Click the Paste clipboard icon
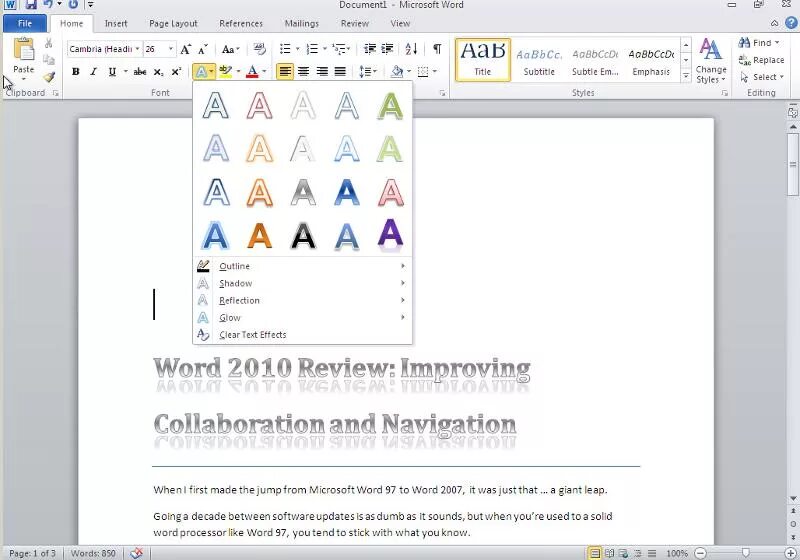This screenshot has height=560, width=800. (x=23, y=50)
